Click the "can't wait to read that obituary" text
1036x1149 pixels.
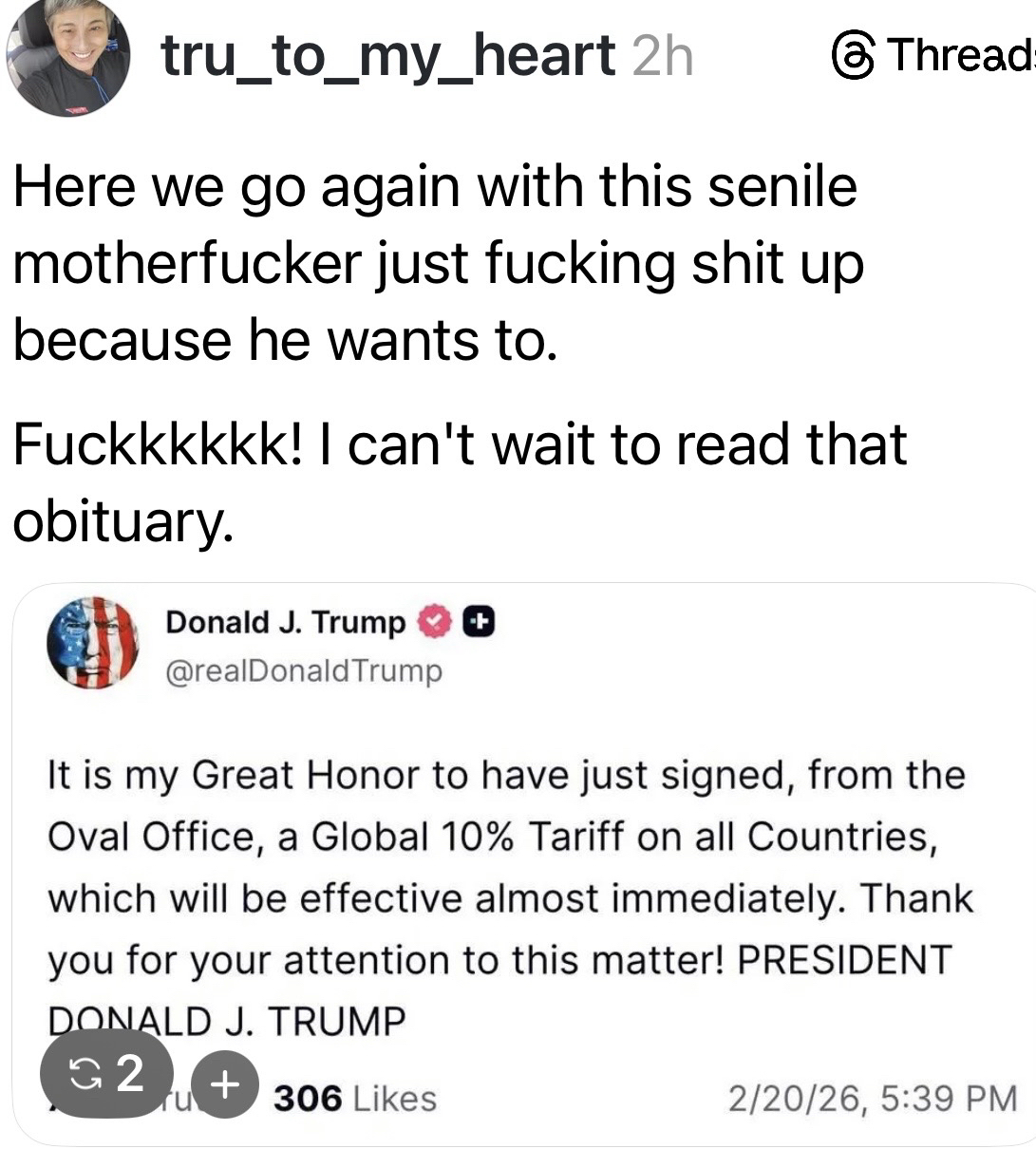tap(460, 481)
